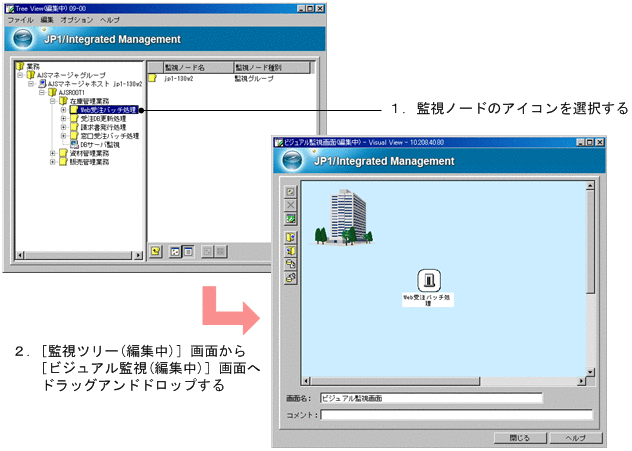Click the 閉じる button
632x451 pixels.
(x=520, y=438)
